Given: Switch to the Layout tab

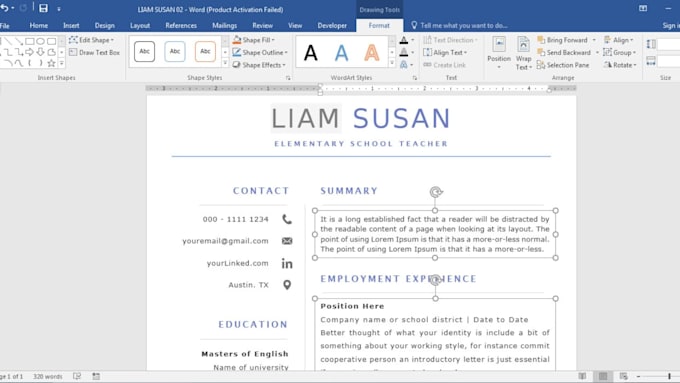Looking at the screenshot, I should click(x=140, y=26).
